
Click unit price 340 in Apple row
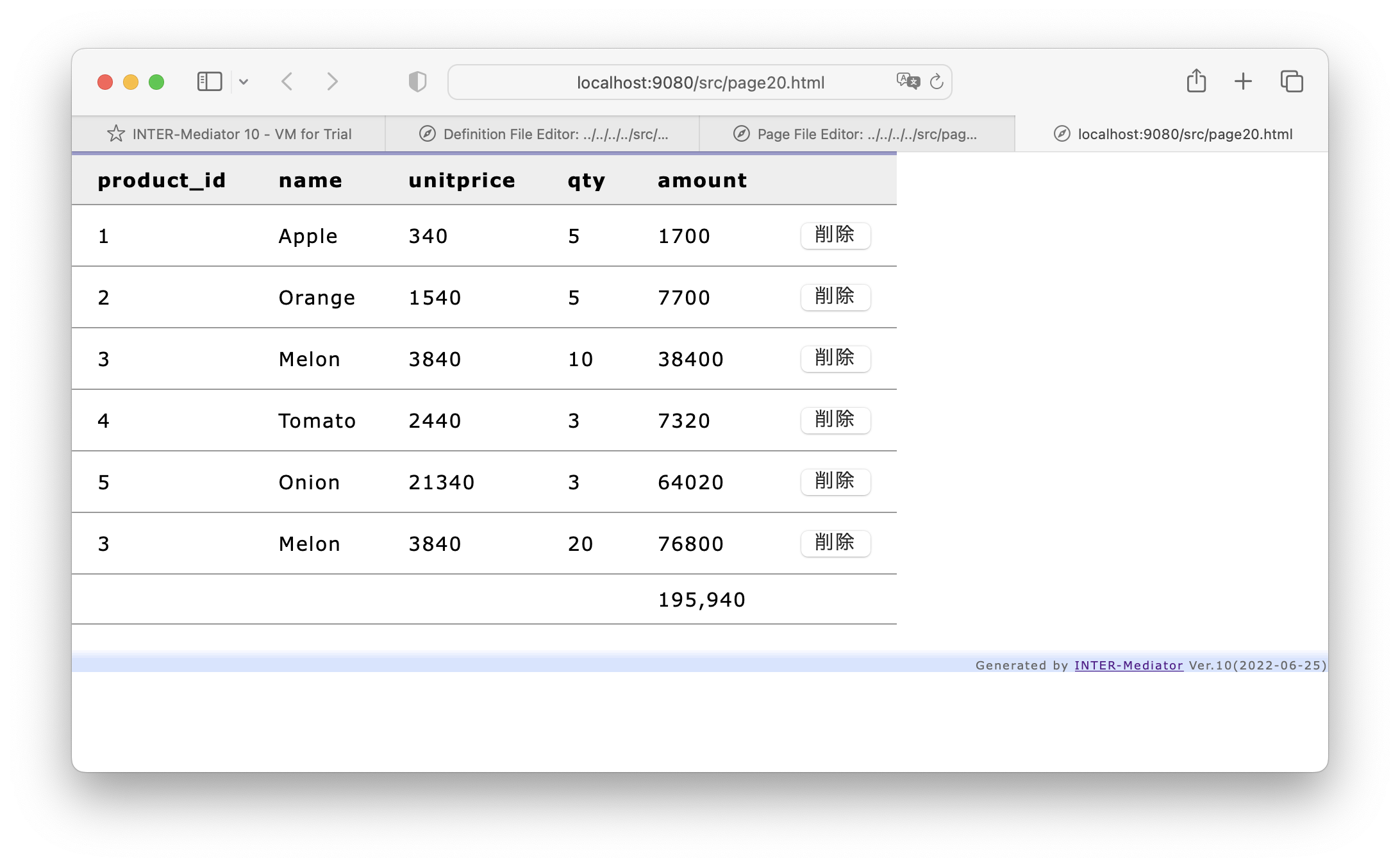(x=428, y=237)
